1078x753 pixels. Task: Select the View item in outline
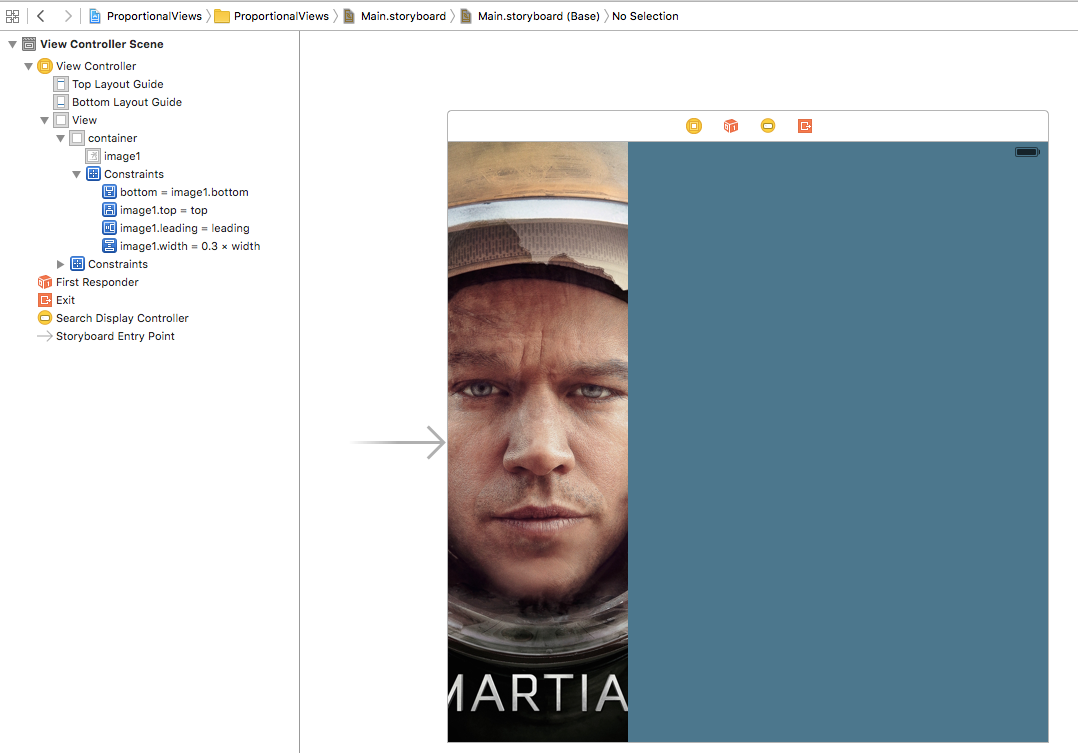[x=150, y=120]
